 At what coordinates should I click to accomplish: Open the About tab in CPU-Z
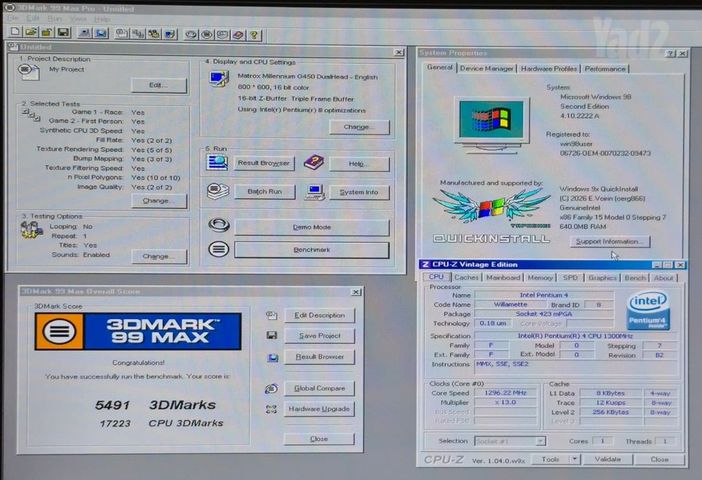click(x=663, y=278)
